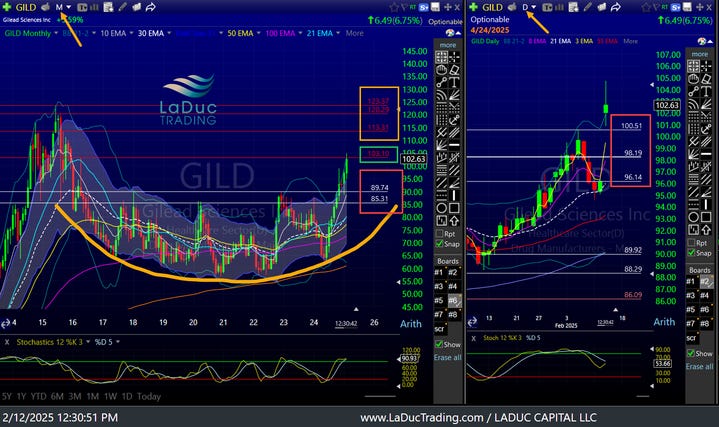This screenshot has height=427, width=719.
Task: Click green plus icon on Monthly chart toolbar
Action: (7, 7)
